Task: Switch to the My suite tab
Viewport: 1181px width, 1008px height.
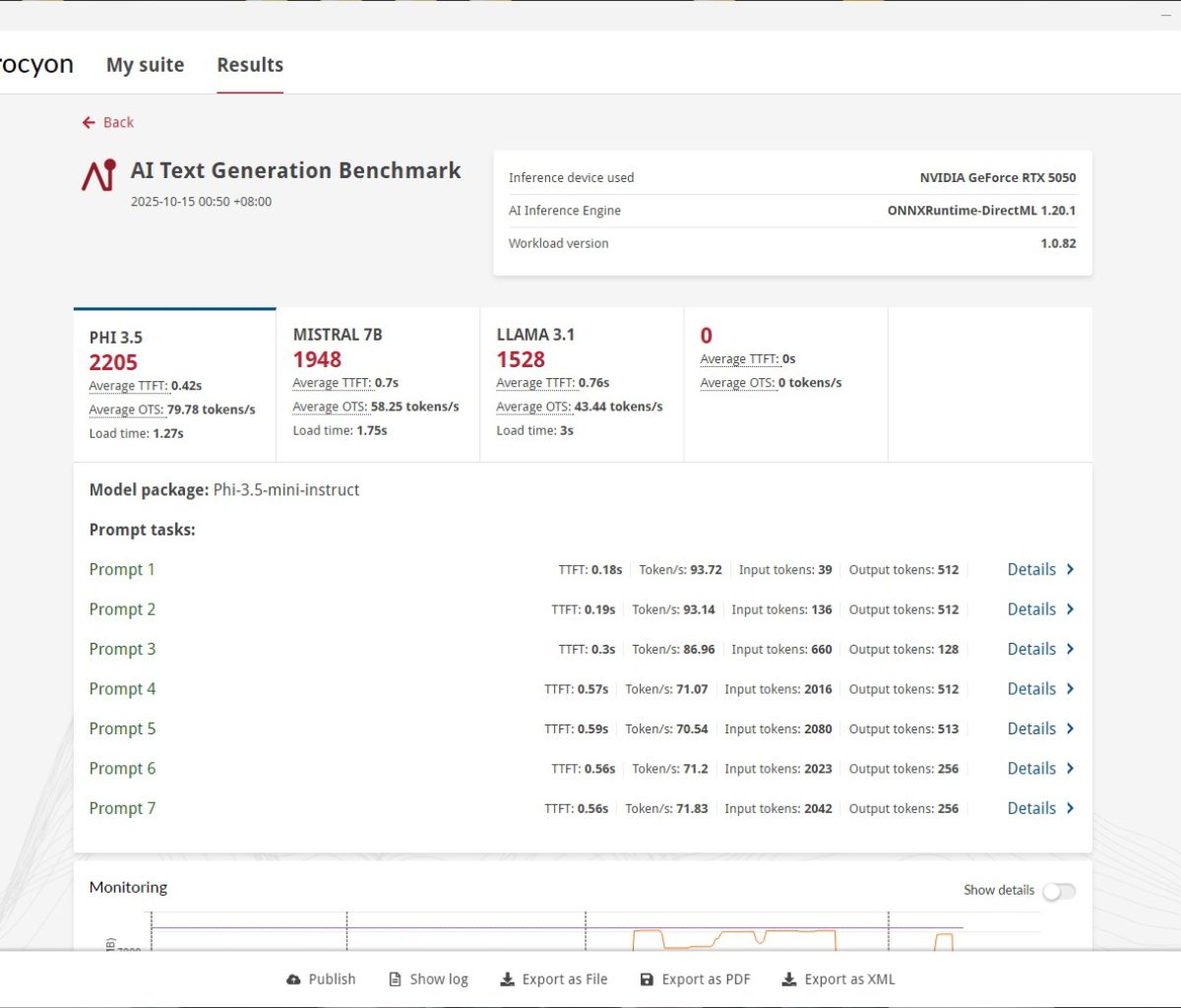Action: [x=145, y=65]
